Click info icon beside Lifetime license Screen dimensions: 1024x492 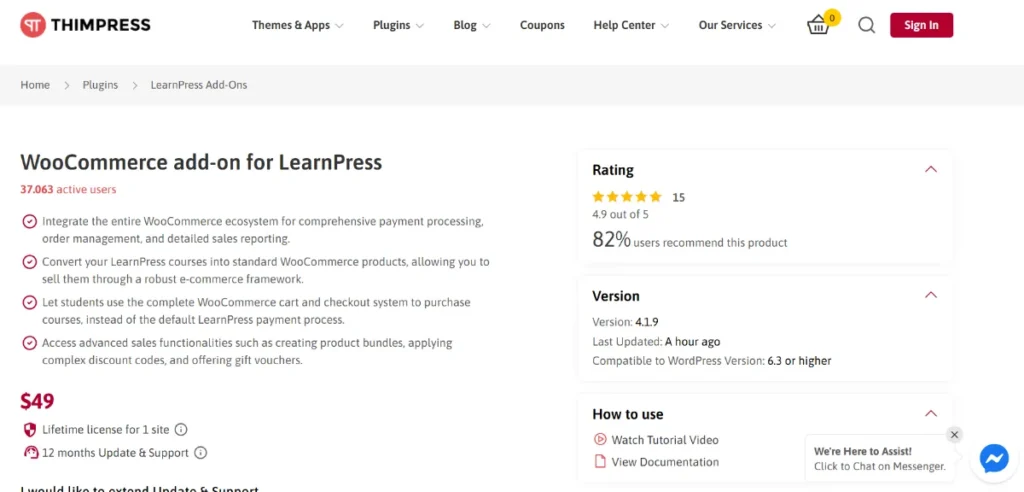click(181, 430)
